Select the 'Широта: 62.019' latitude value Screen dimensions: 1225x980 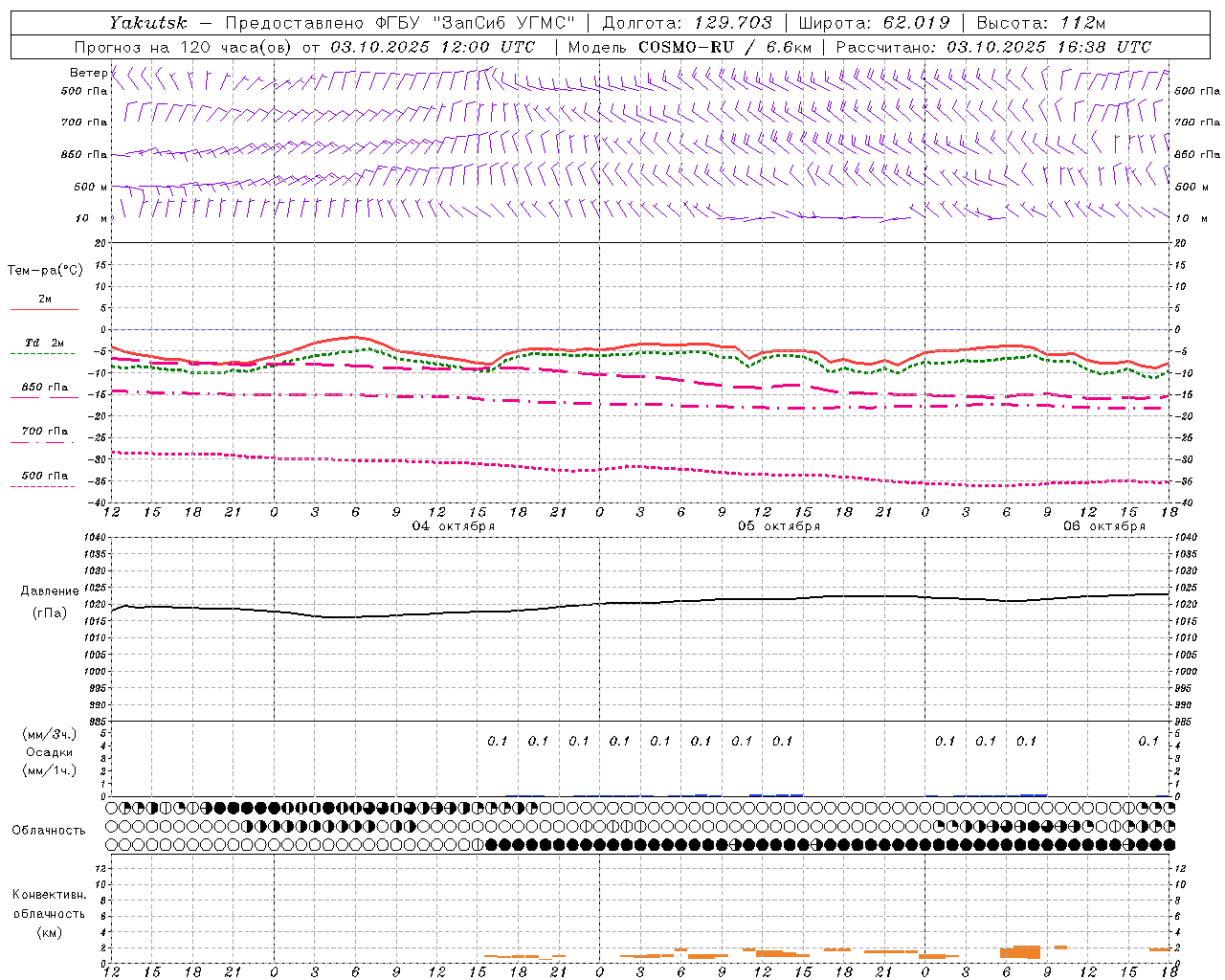click(874, 22)
